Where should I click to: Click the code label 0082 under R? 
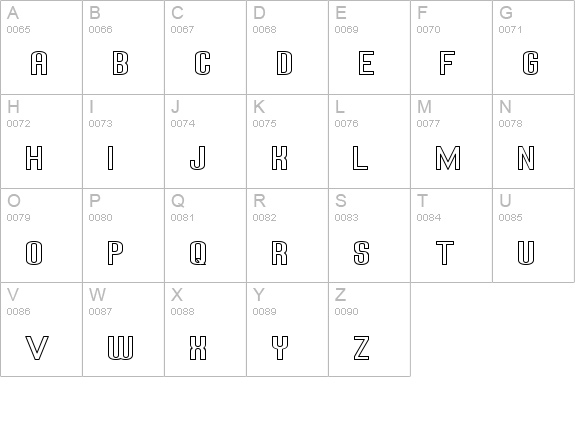[264, 217]
